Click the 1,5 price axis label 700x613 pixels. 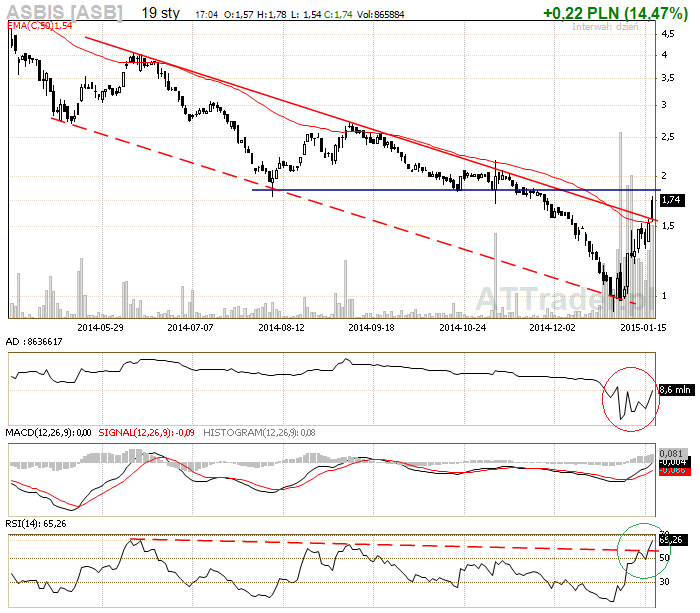click(x=668, y=226)
